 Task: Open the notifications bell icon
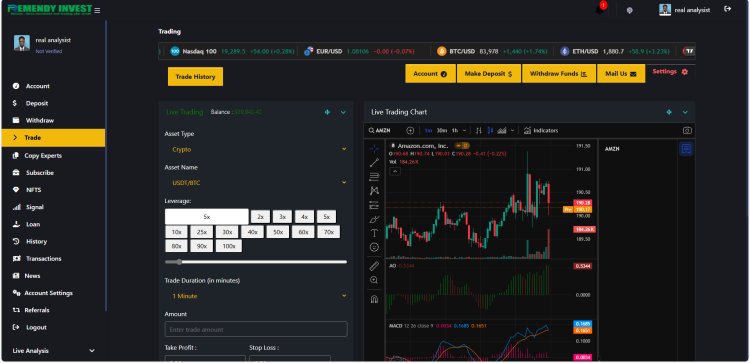tap(600, 10)
